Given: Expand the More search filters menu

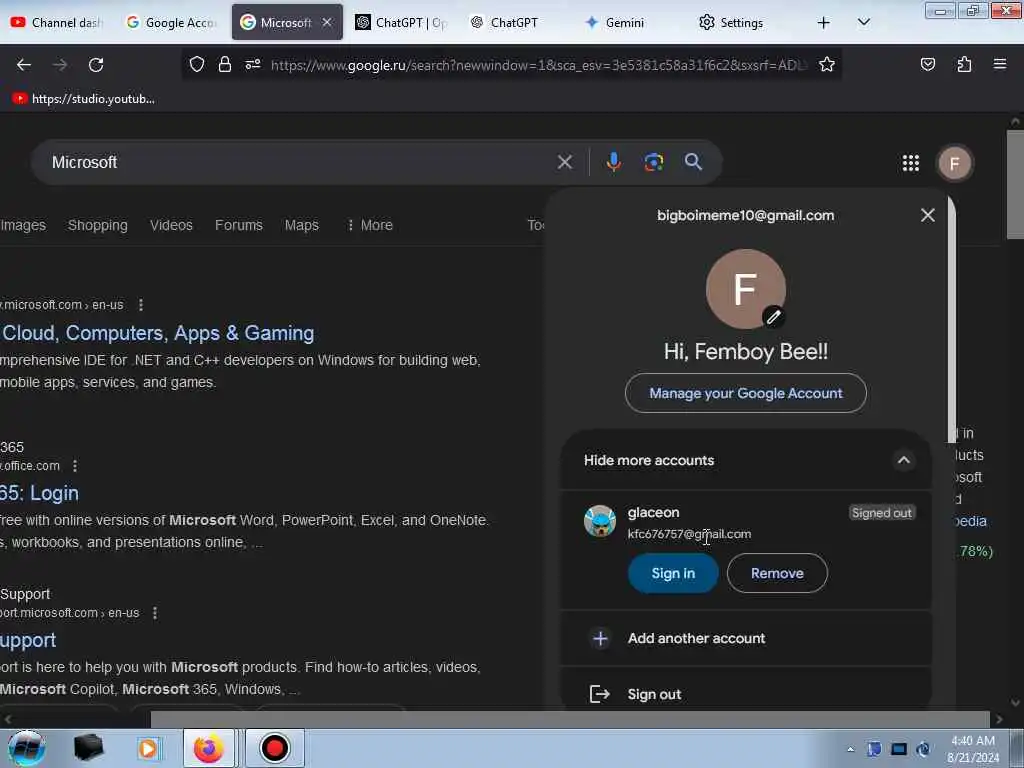Looking at the screenshot, I should point(370,225).
